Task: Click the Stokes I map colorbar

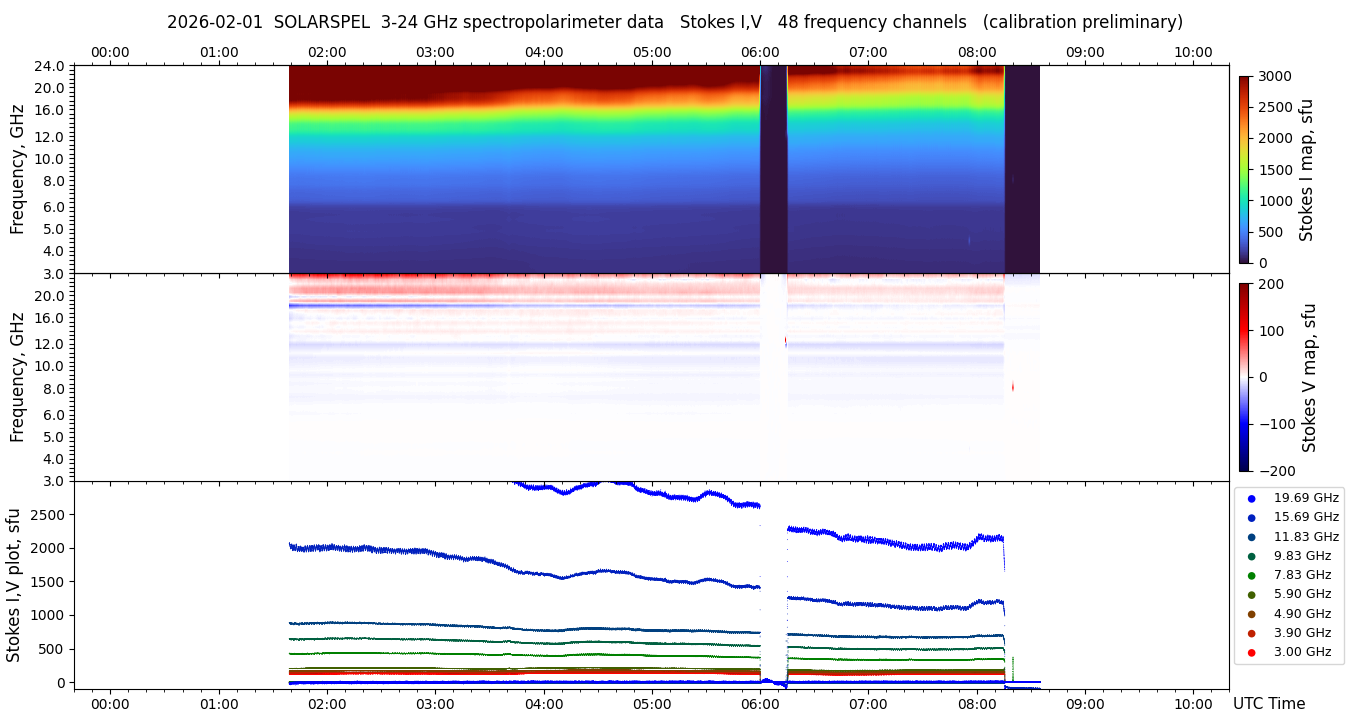Action: coord(1244,169)
